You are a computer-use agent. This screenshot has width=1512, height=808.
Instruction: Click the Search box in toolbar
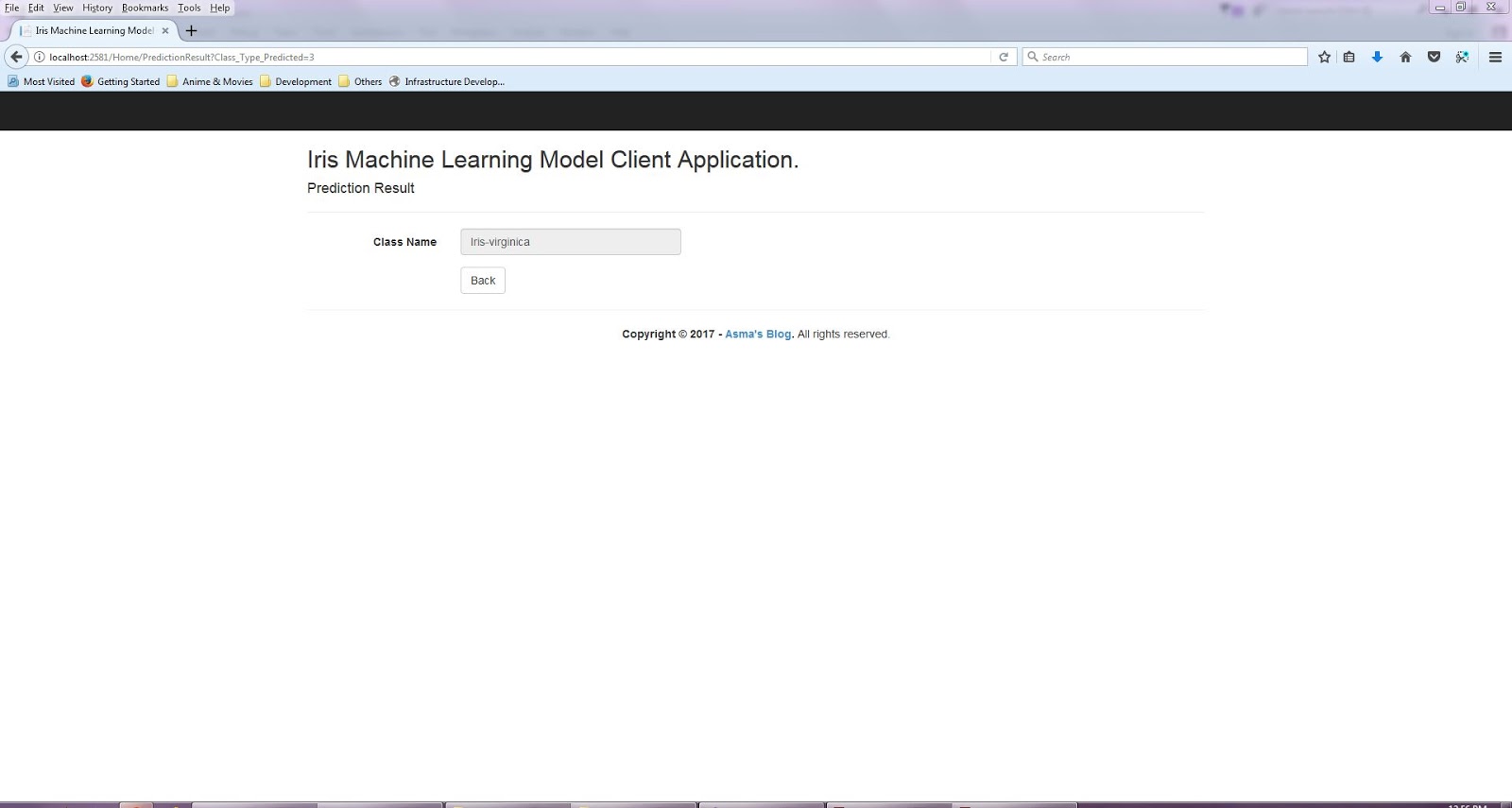pos(1164,57)
